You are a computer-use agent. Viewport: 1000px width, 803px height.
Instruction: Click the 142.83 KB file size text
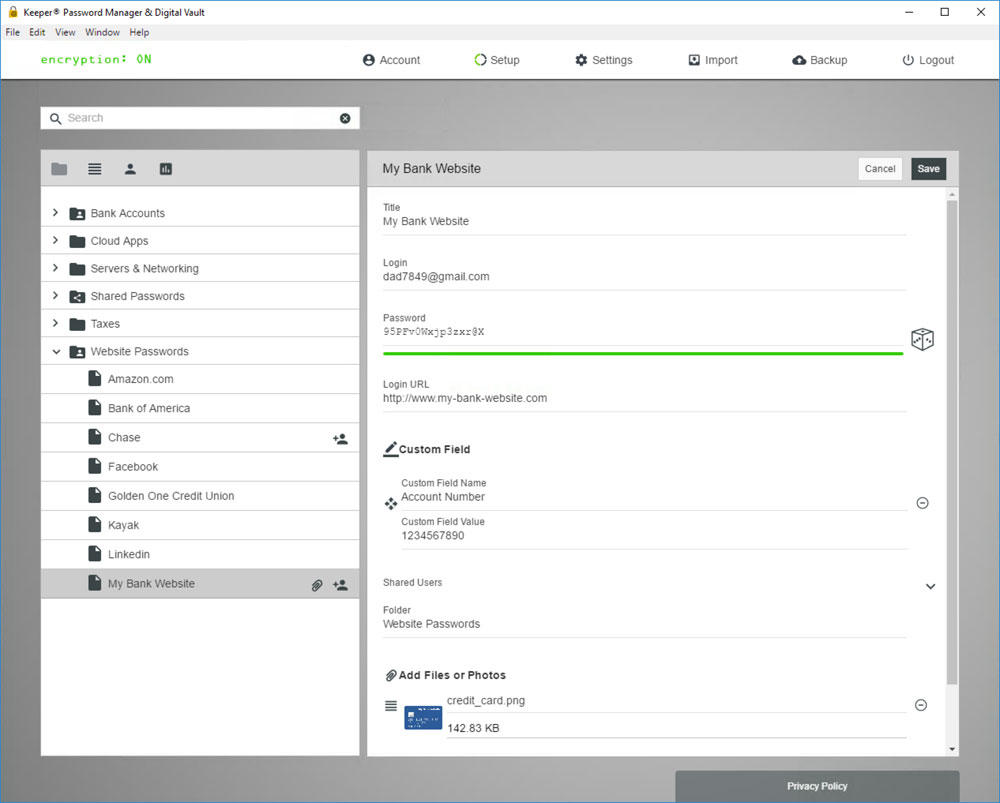coord(473,728)
